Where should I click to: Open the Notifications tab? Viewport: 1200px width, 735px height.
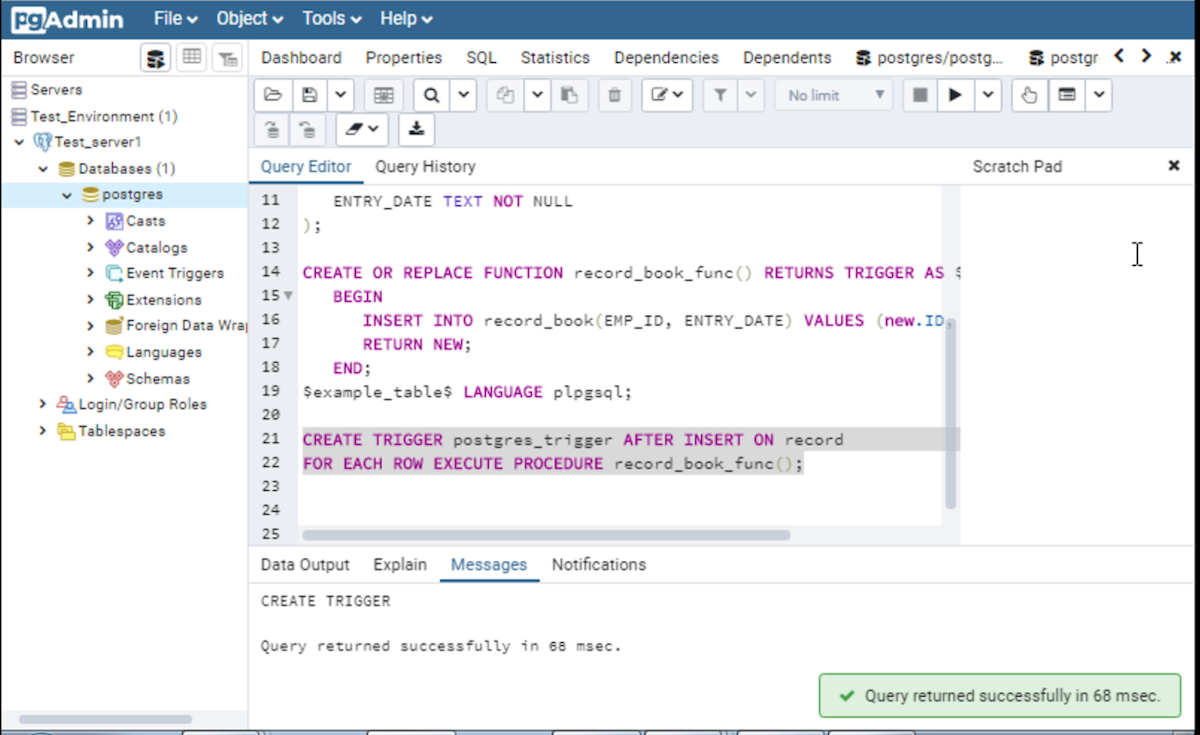598,565
